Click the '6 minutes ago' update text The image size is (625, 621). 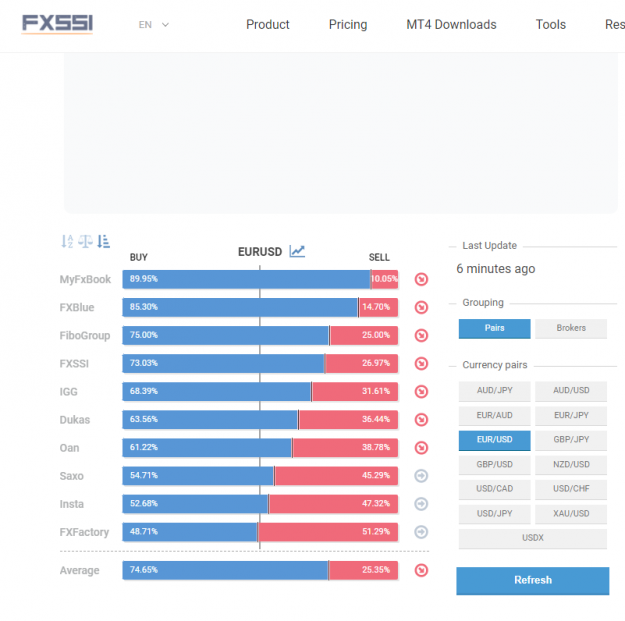click(495, 269)
